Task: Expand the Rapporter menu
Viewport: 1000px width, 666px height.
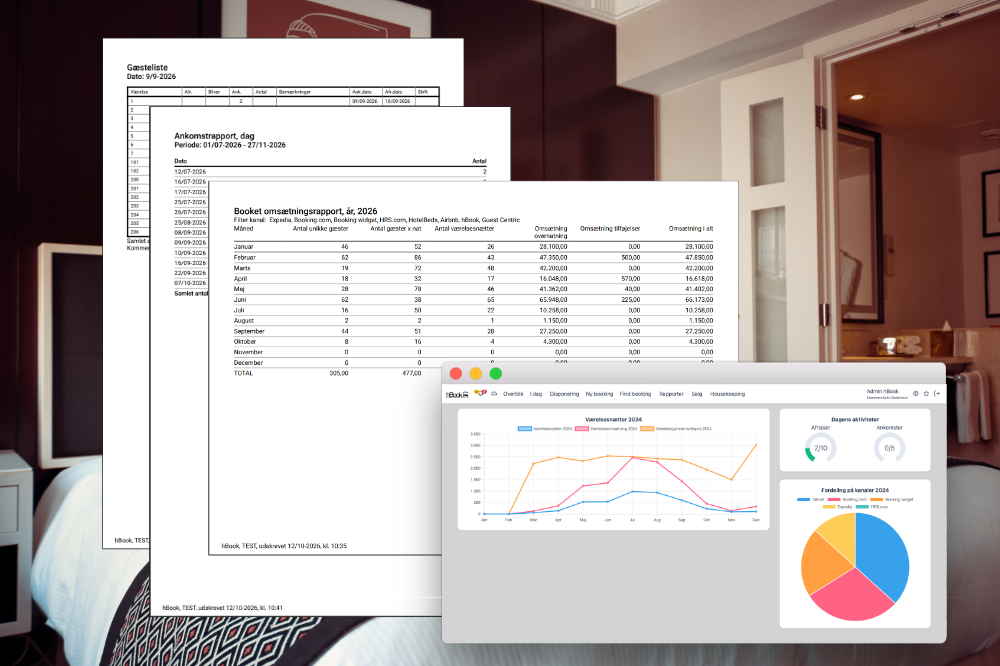Action: coord(671,394)
